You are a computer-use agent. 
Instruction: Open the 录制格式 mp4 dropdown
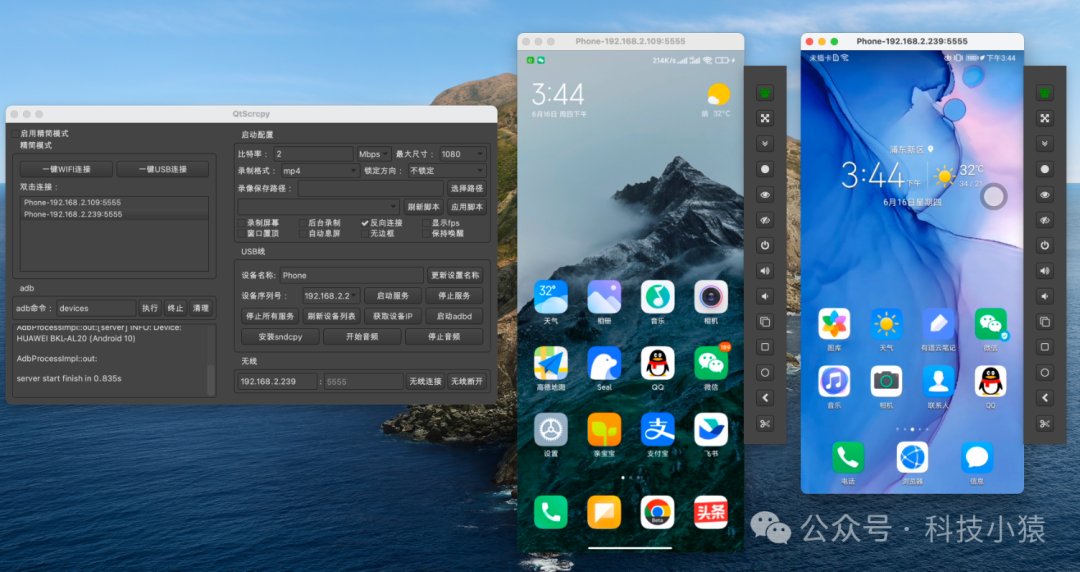tap(317, 171)
